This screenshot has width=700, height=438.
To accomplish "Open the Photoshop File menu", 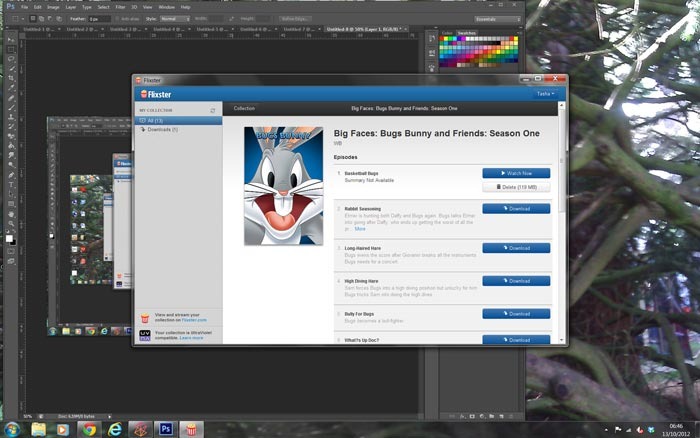I will point(25,7).
